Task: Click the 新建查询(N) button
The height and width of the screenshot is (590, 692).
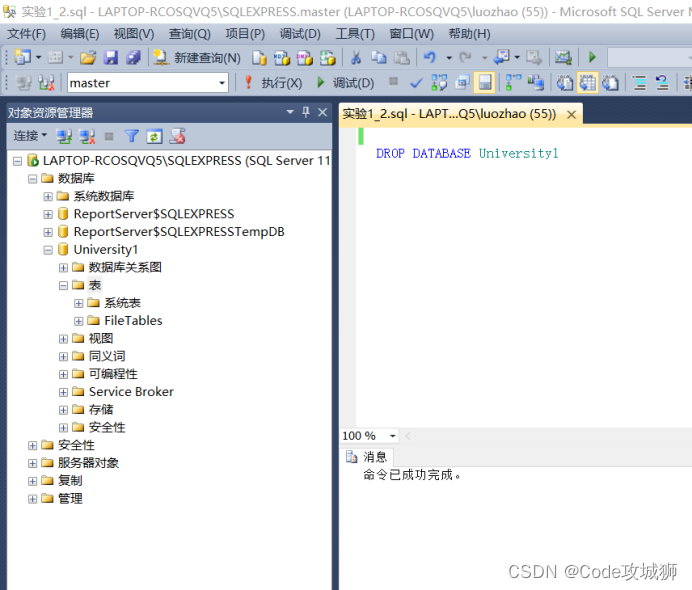Action: (197, 58)
